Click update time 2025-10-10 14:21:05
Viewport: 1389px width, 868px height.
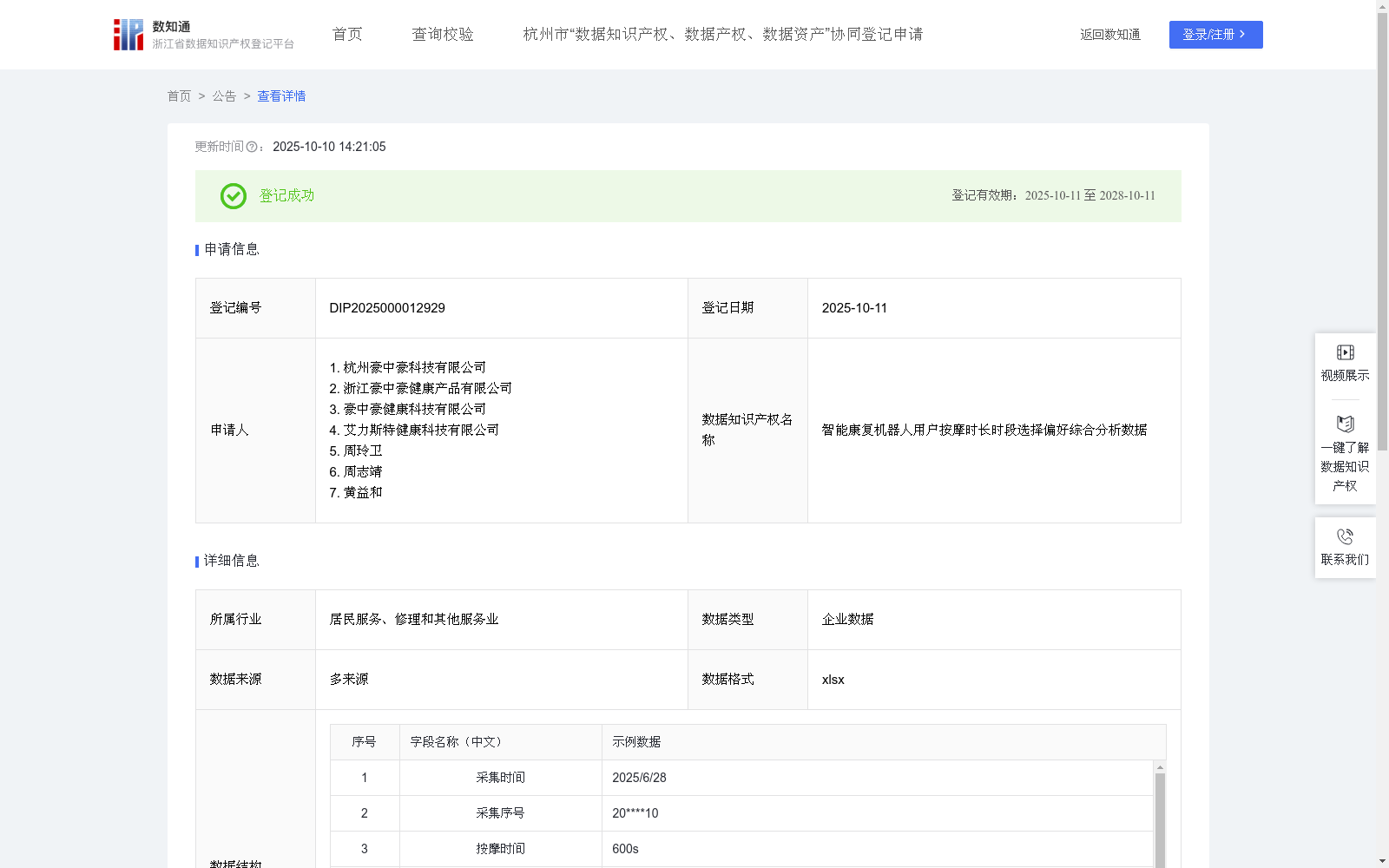[x=329, y=147]
